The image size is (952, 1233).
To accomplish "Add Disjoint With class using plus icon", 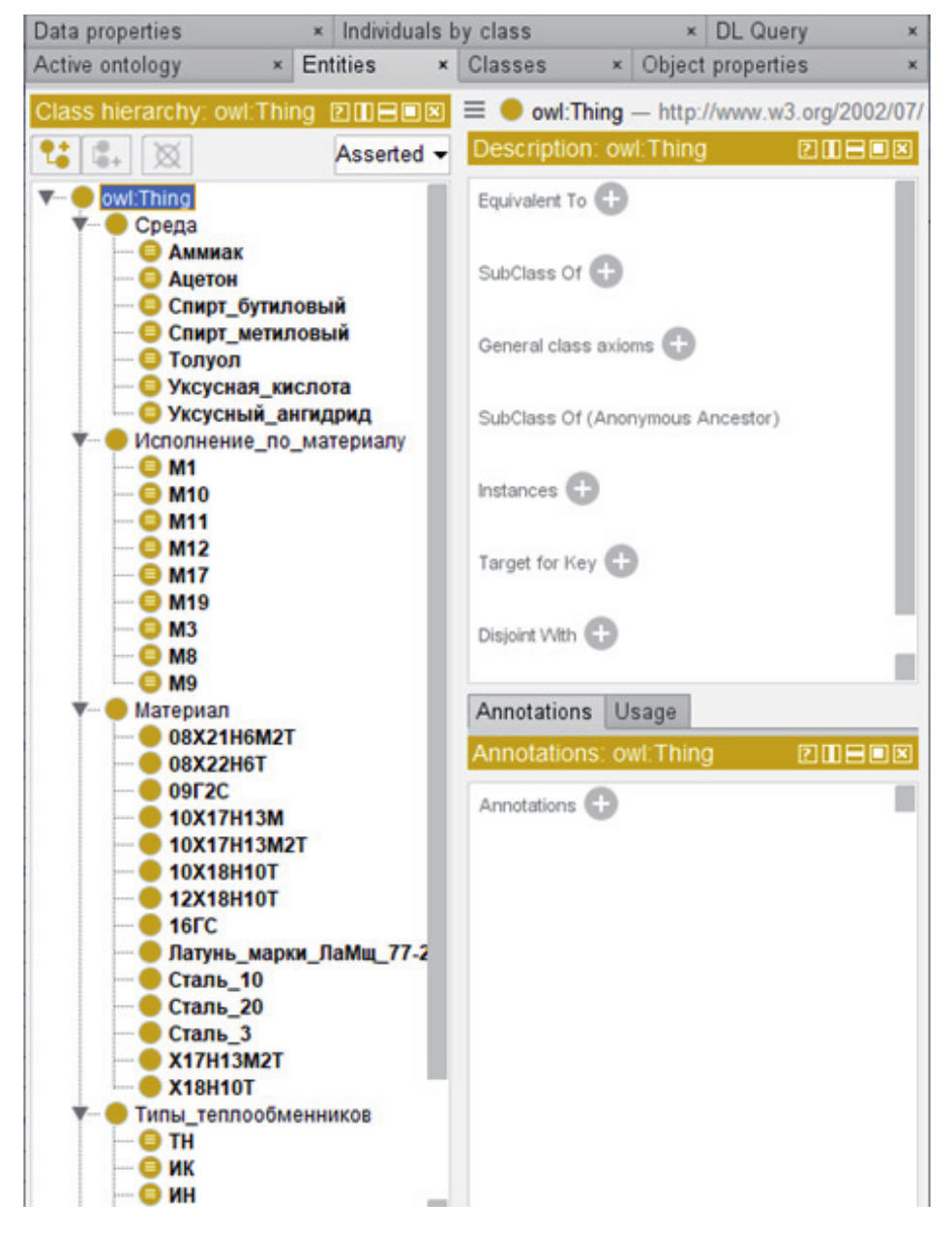I will [601, 634].
